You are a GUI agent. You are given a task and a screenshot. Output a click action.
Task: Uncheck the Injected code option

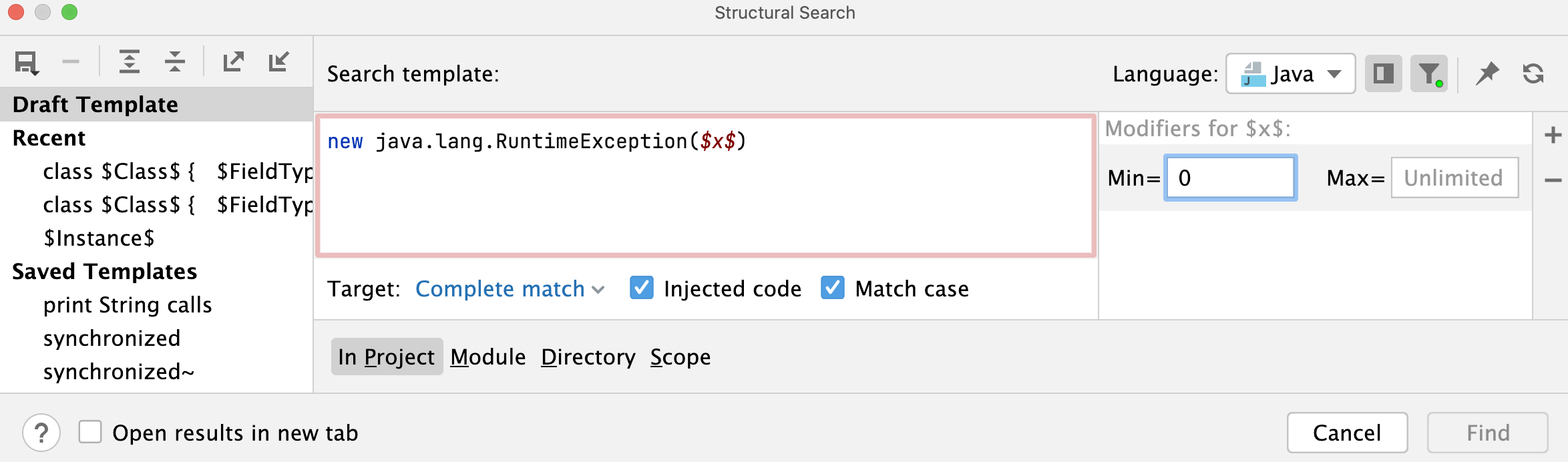(x=642, y=288)
